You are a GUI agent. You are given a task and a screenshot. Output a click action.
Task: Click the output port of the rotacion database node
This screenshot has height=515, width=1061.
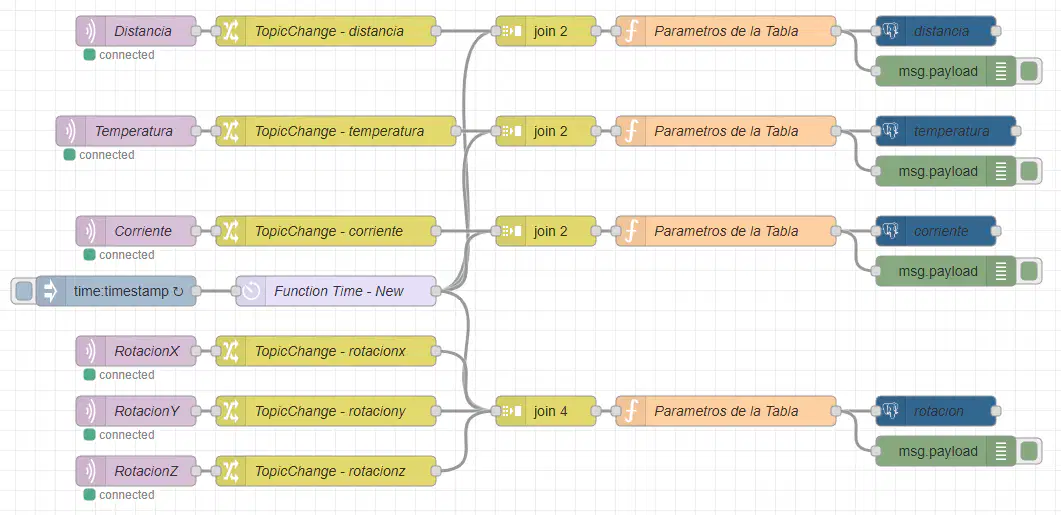(x=996, y=411)
